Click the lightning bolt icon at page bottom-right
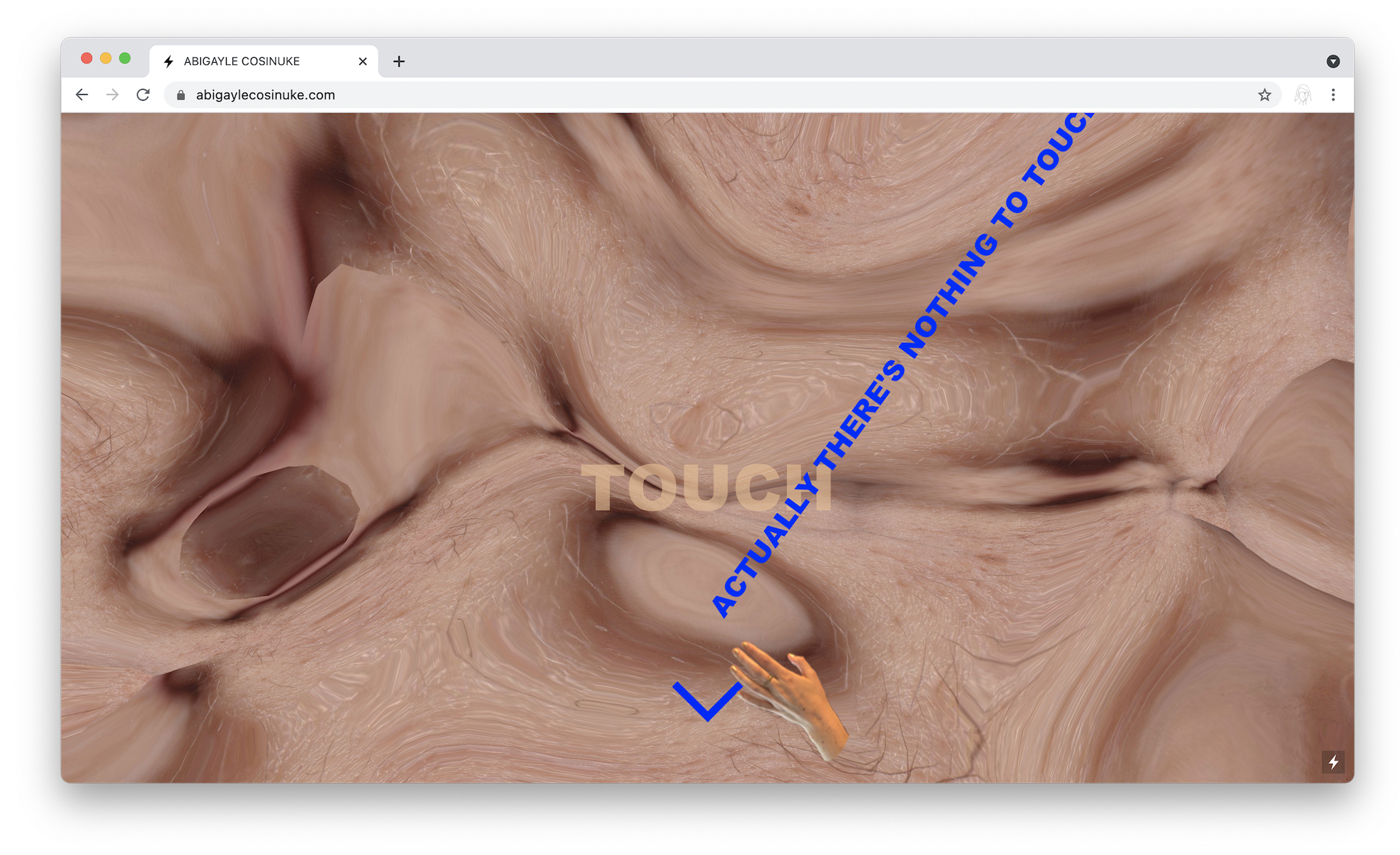The height and width of the screenshot is (855, 1400). [x=1333, y=762]
